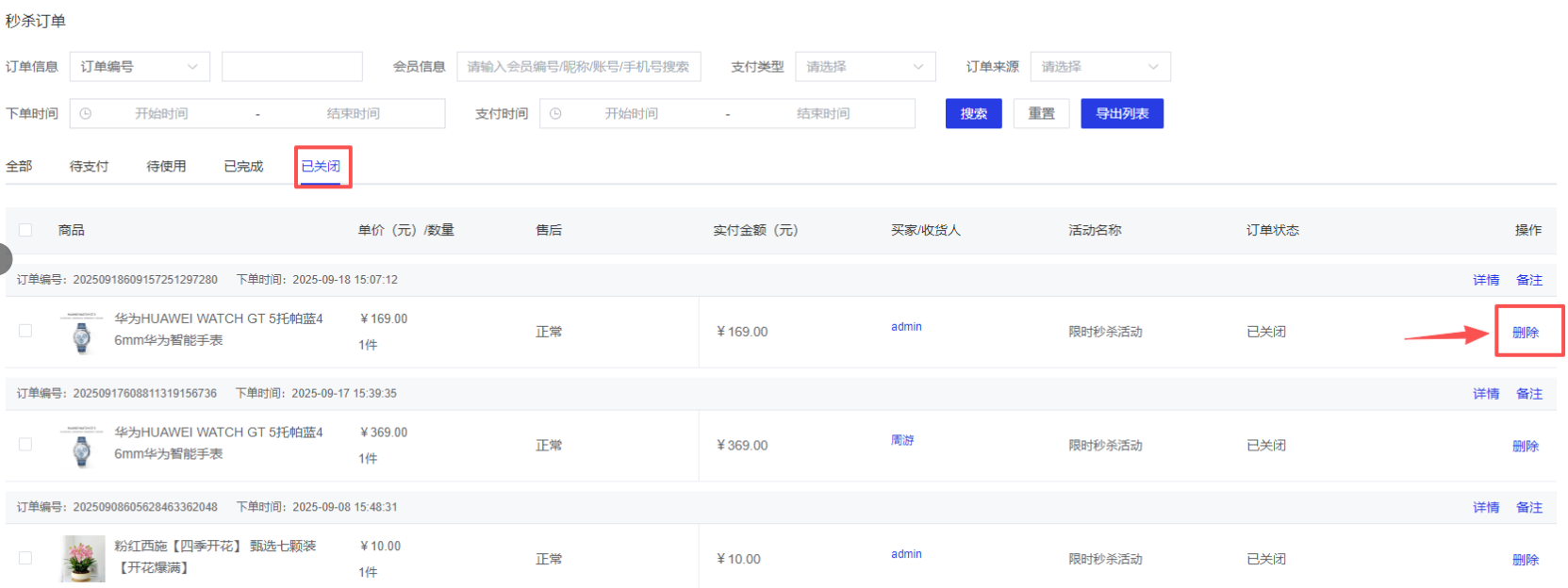Click the pink flower product thumbnail

point(82,559)
